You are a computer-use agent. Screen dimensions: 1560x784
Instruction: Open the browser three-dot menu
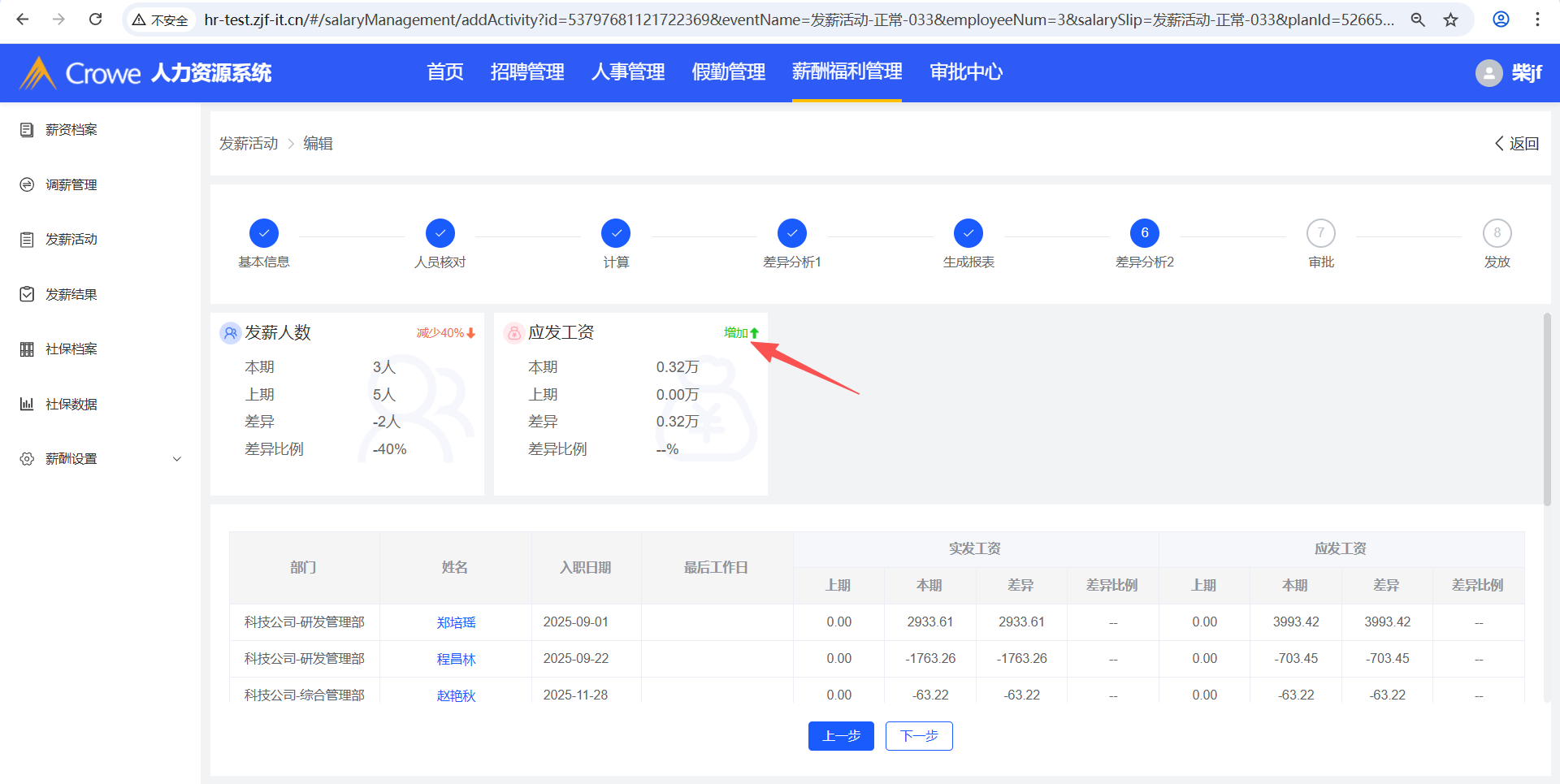[1537, 19]
